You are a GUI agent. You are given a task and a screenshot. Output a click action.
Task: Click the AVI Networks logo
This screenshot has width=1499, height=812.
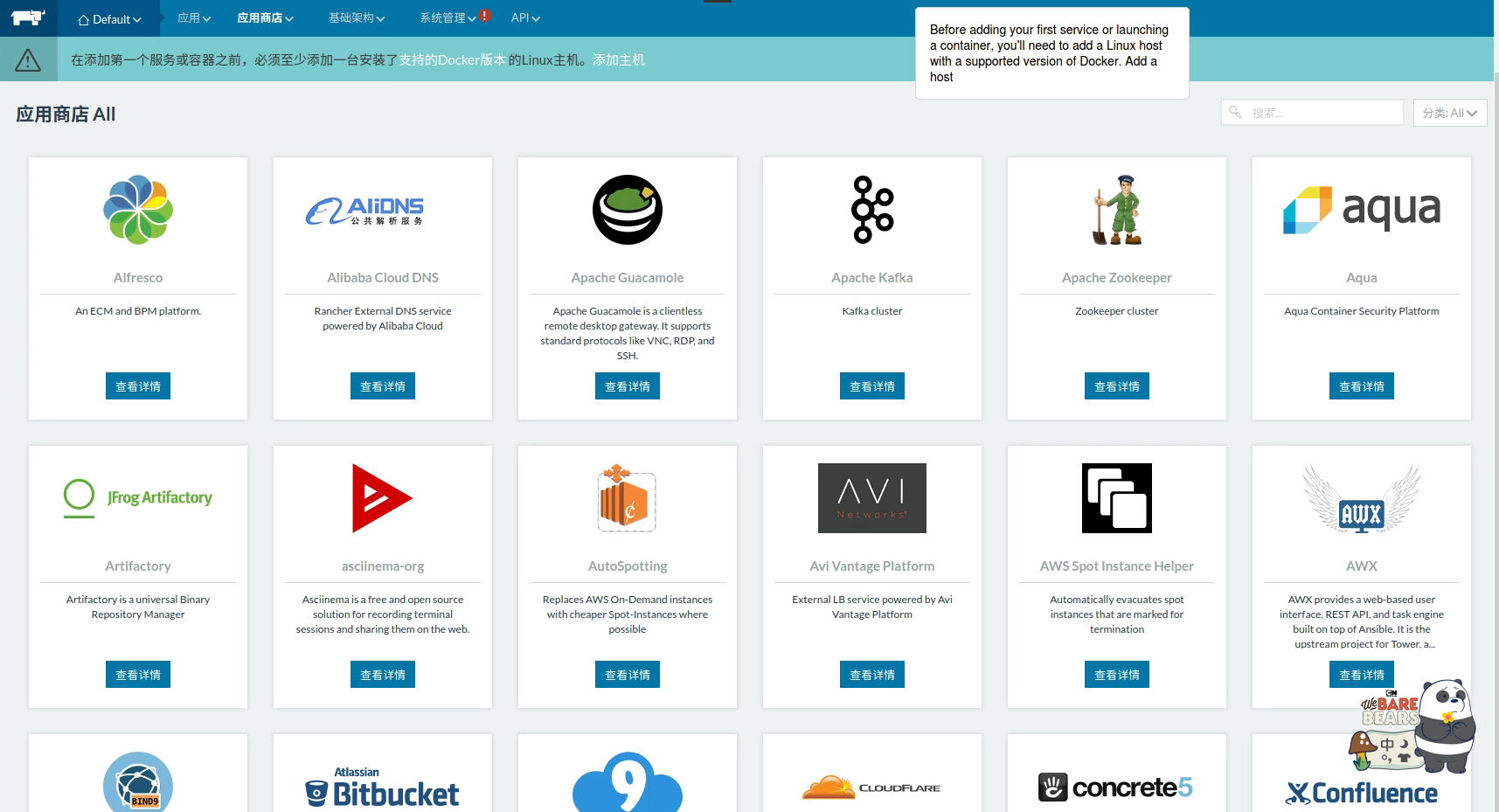point(872,498)
